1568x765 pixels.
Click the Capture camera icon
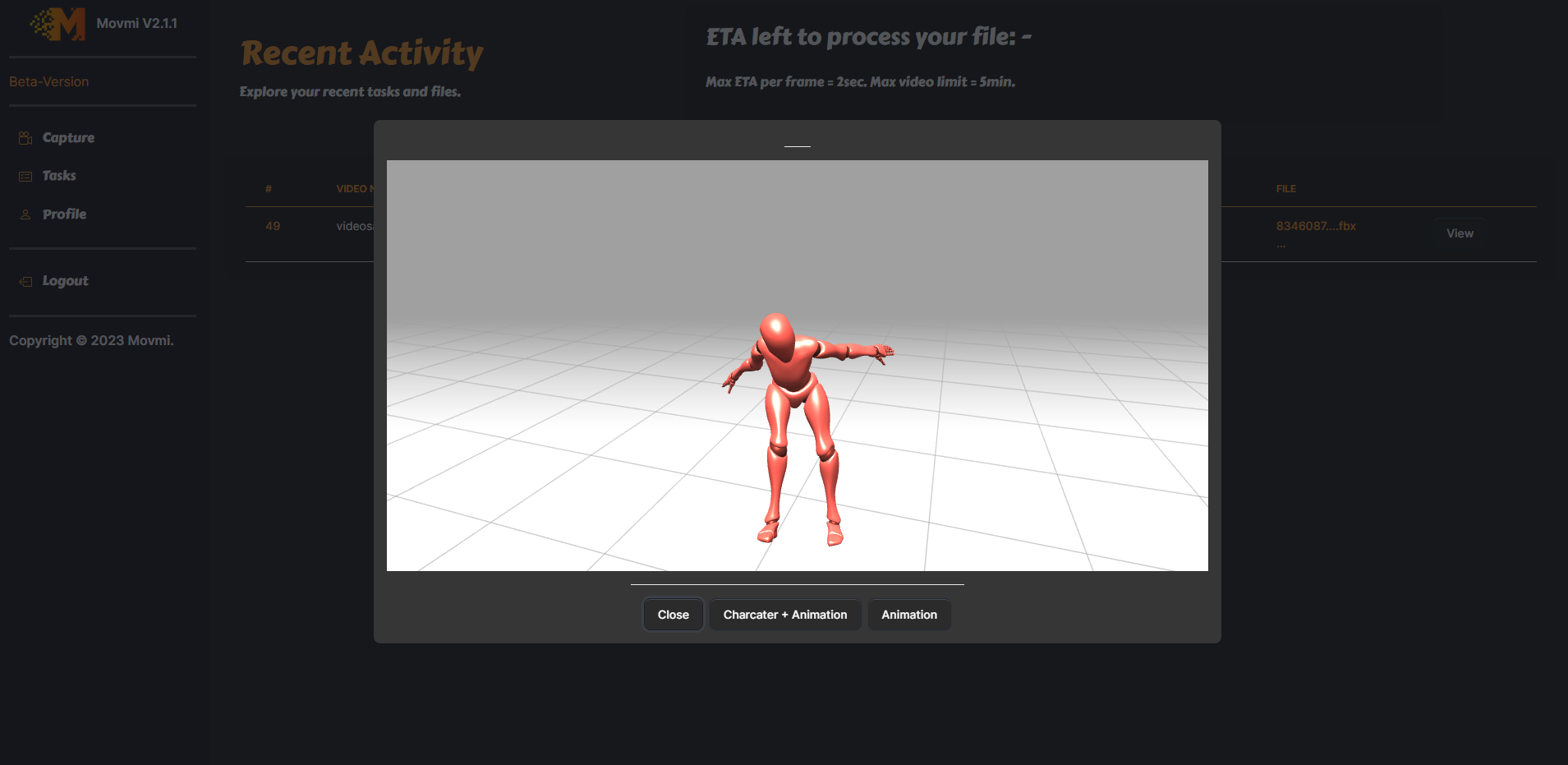25,138
